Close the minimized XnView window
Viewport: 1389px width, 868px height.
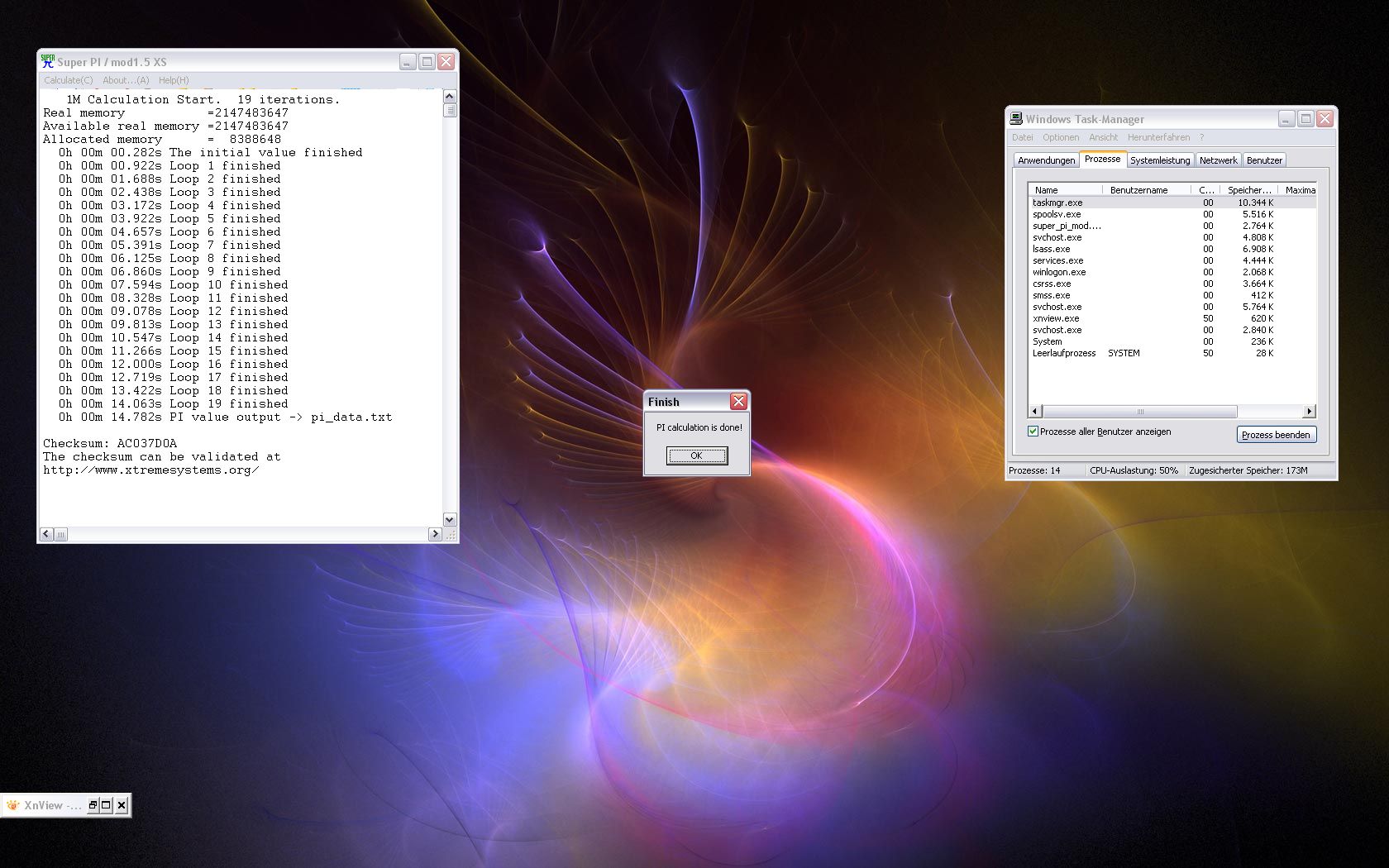pos(122,805)
